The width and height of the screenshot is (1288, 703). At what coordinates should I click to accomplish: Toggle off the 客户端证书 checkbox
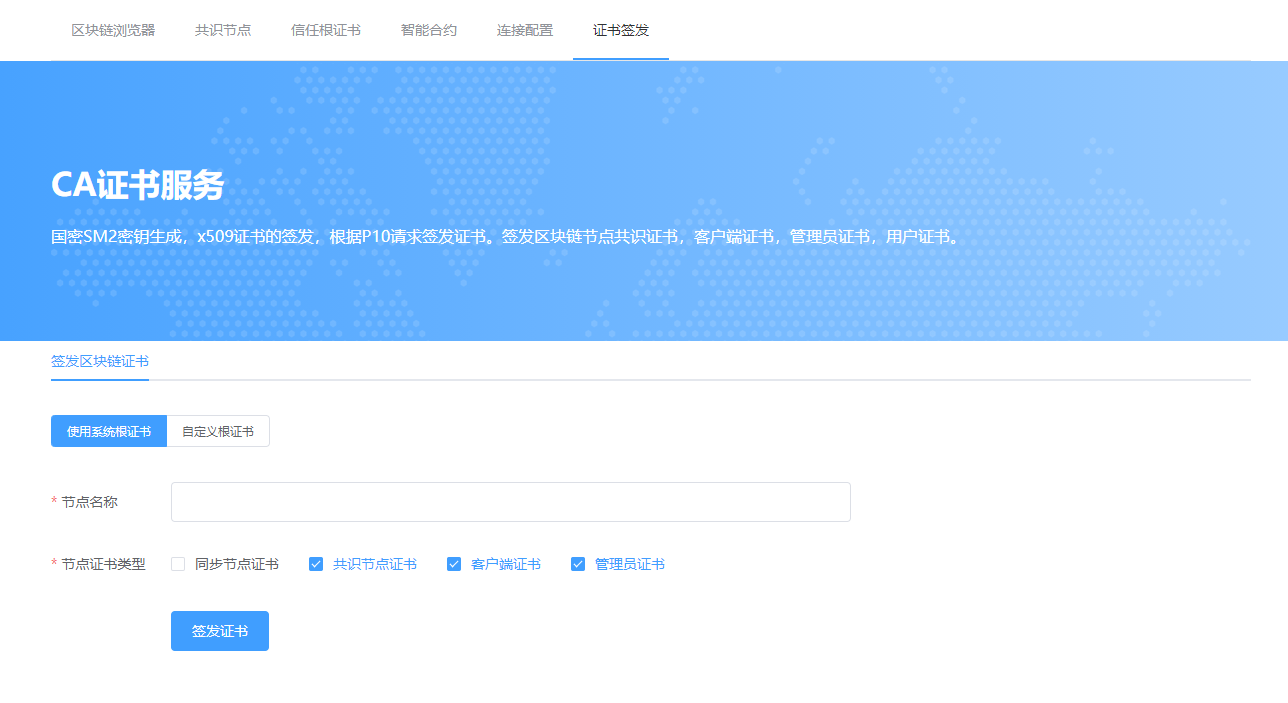[454, 564]
